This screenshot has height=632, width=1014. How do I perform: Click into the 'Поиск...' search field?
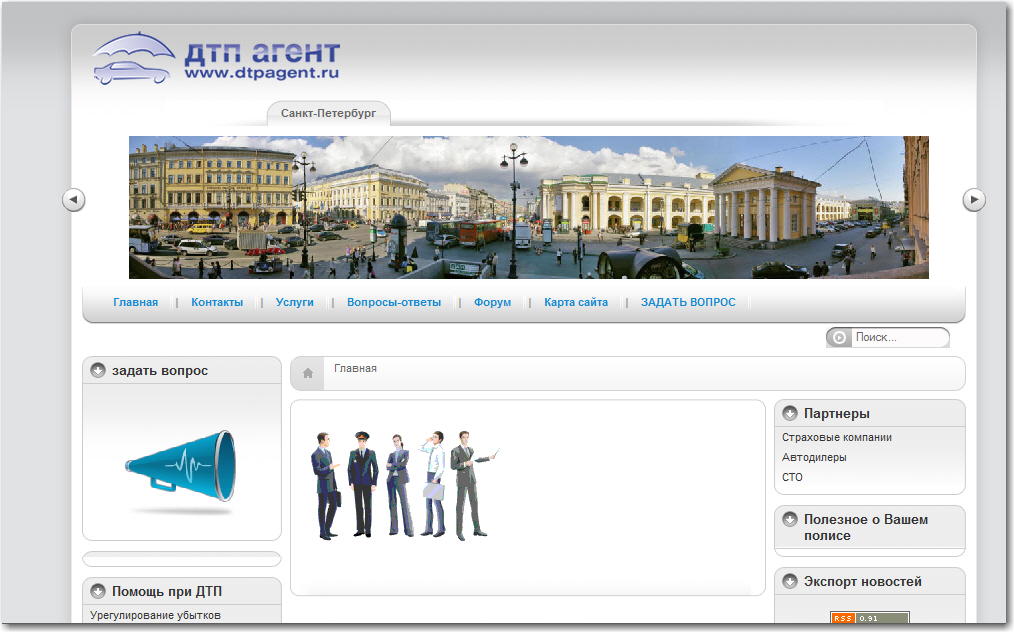[x=898, y=338]
